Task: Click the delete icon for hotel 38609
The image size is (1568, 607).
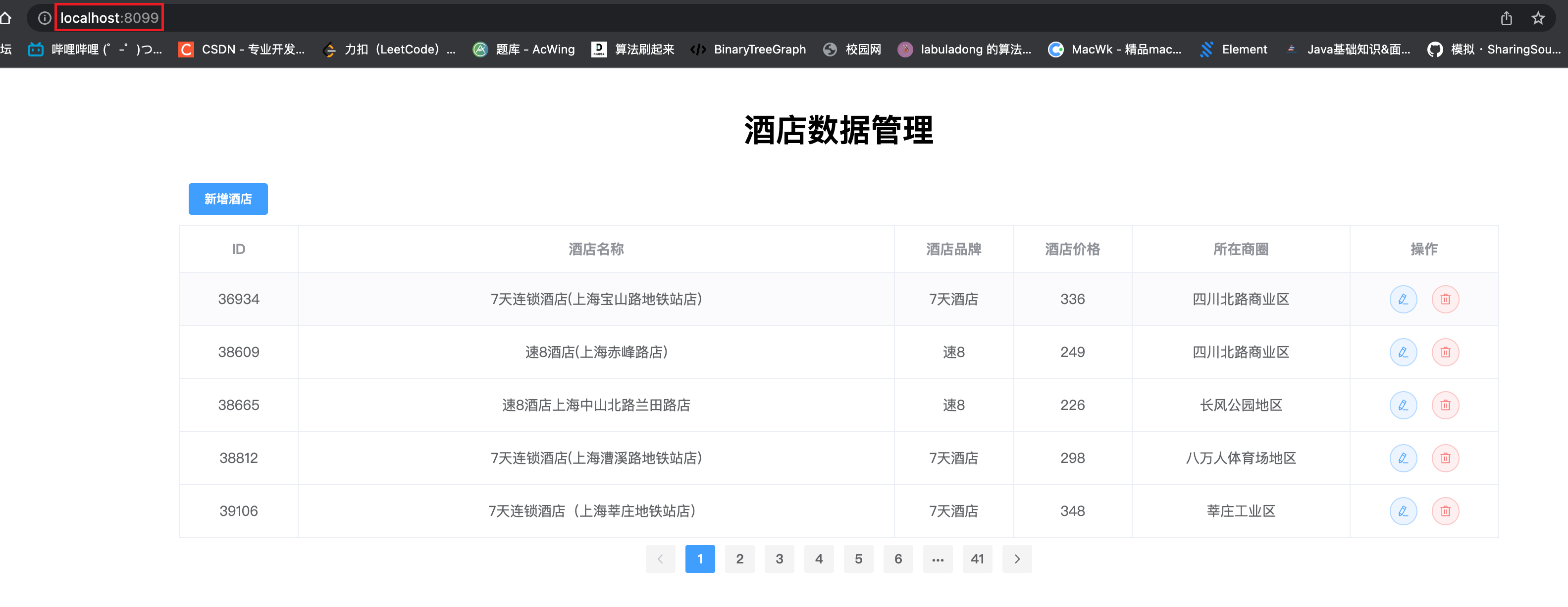Action: (1445, 352)
